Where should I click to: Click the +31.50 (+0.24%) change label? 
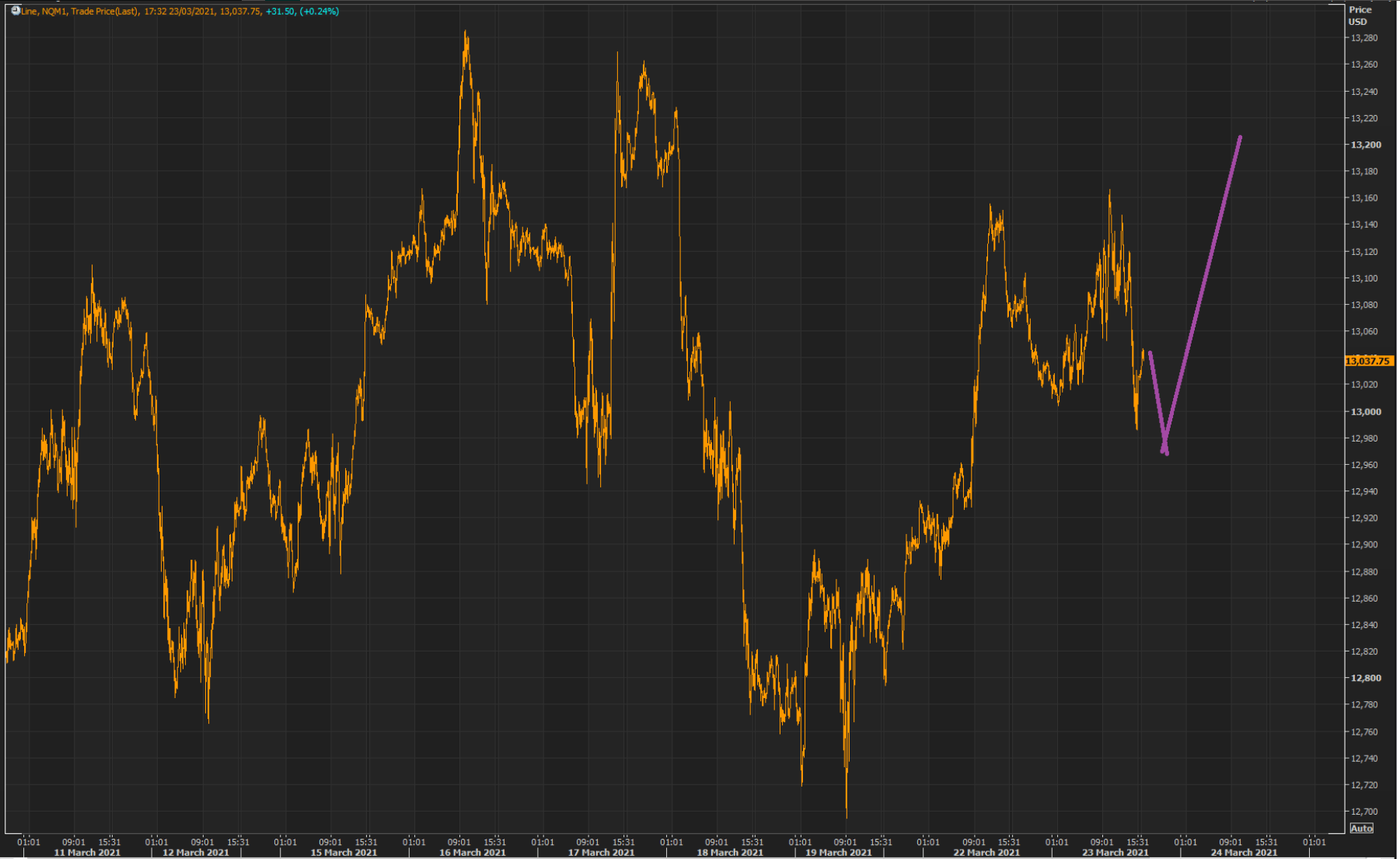302,12
